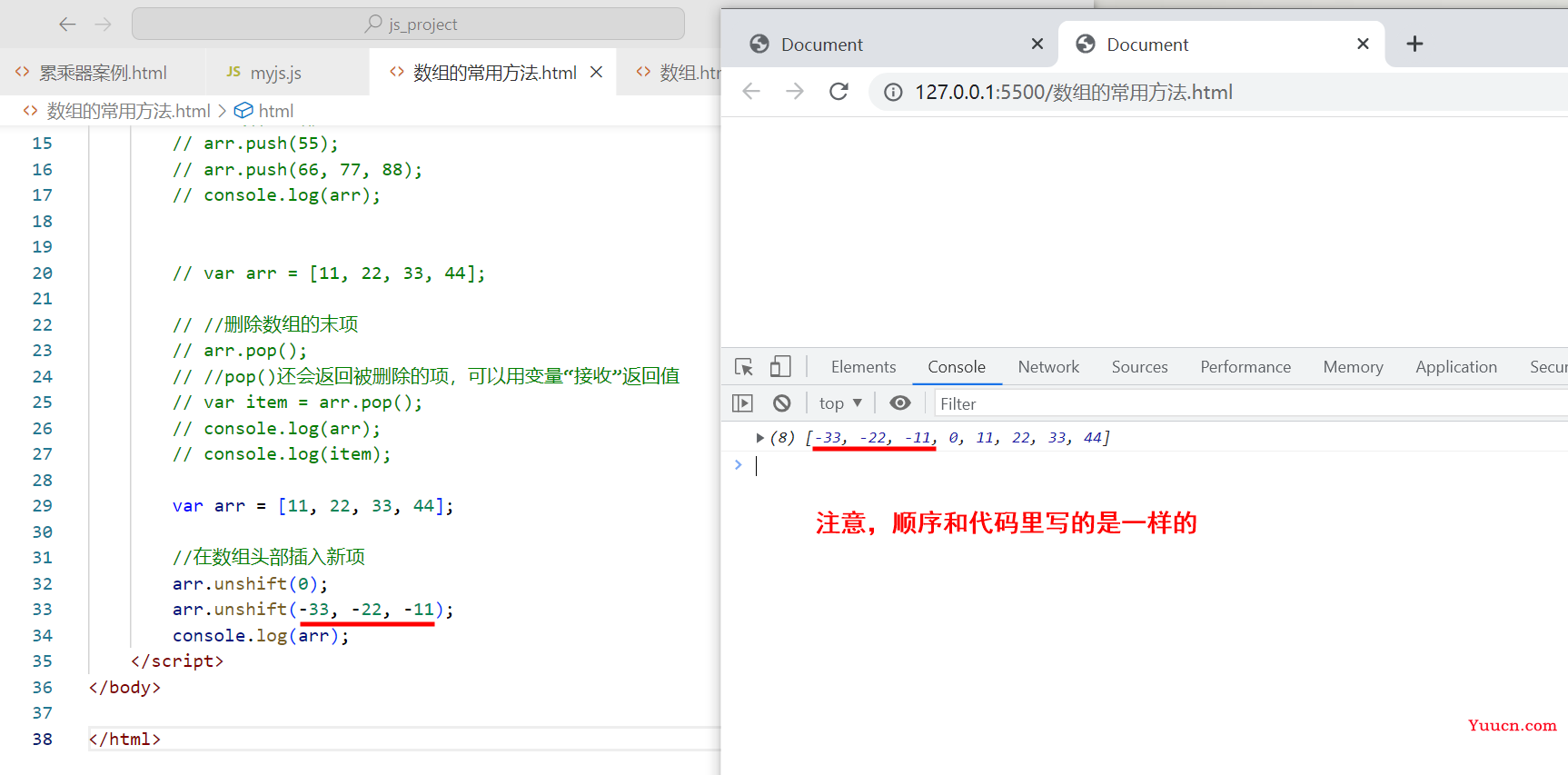Image resolution: width=1568 pixels, height=775 pixels.
Task: Create a live expression with eye icon
Action: (x=899, y=402)
